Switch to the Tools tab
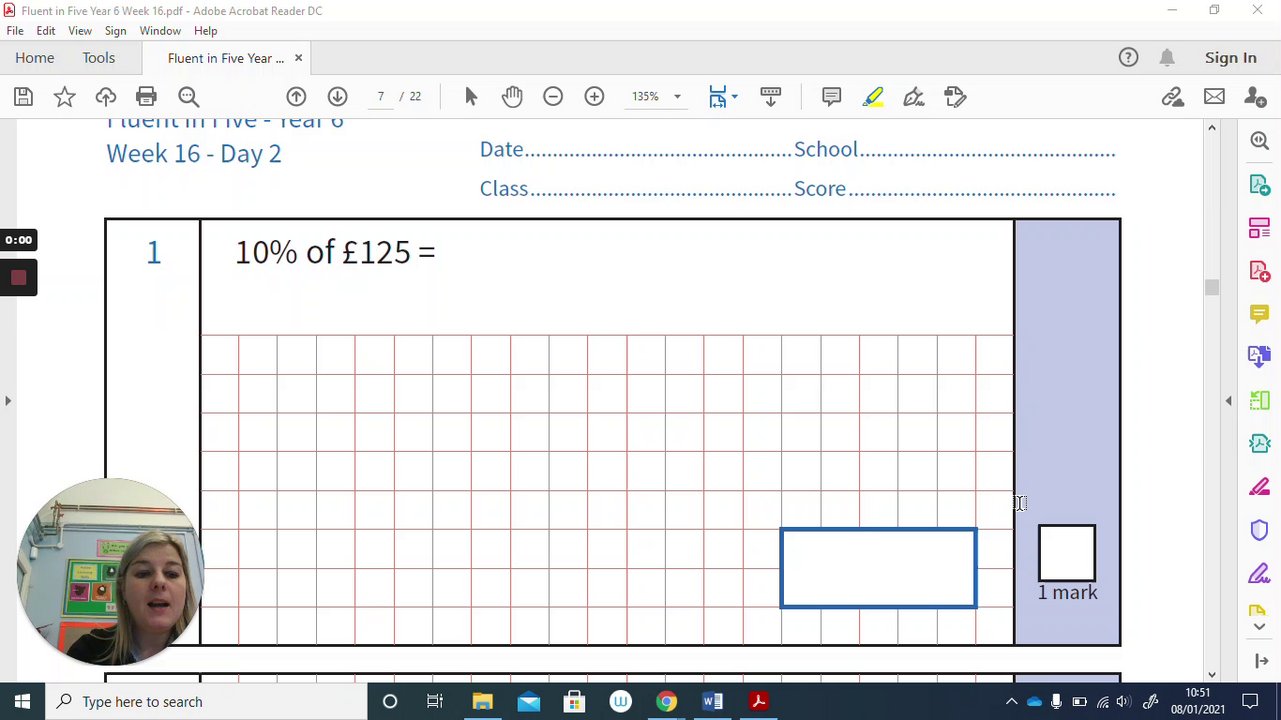 [x=99, y=58]
